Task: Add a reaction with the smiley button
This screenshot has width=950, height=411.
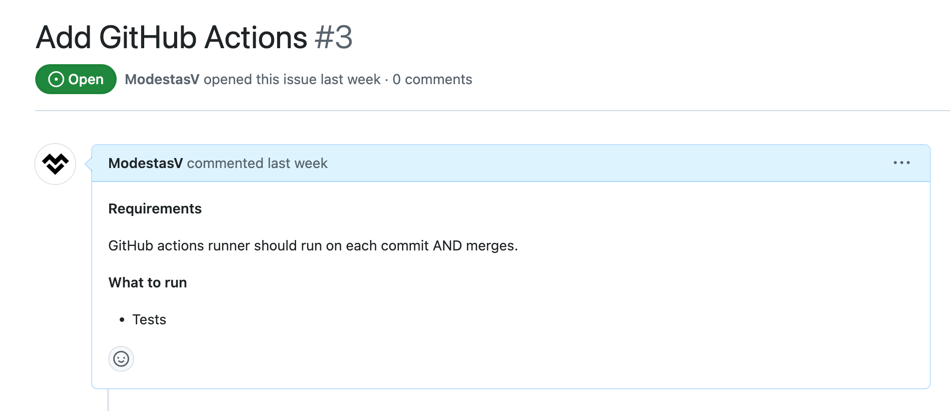Action: pos(121,359)
